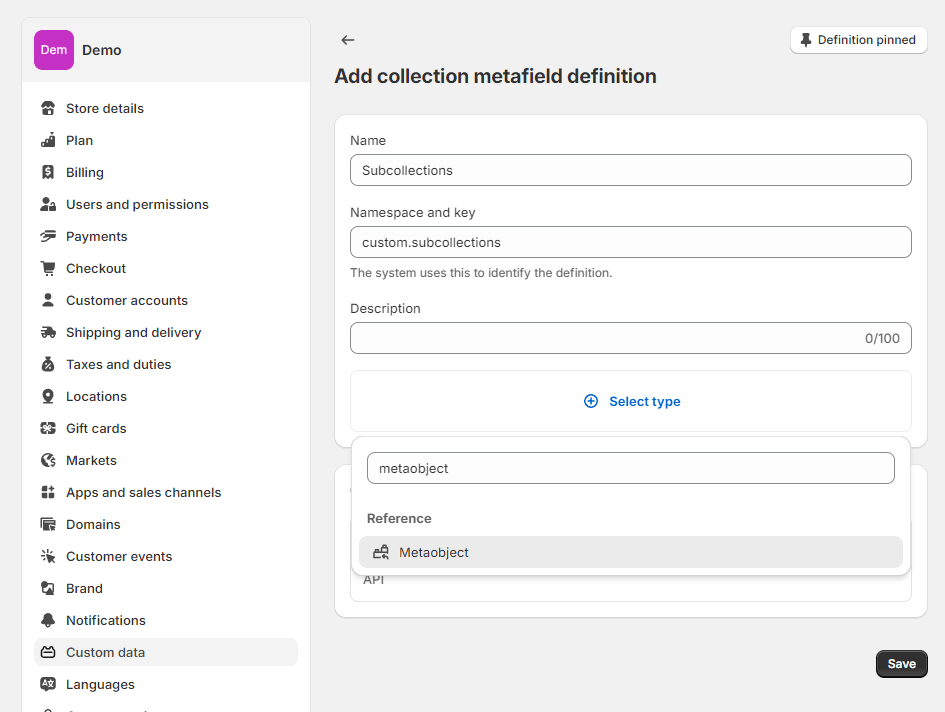Click the Locations pin icon
The width and height of the screenshot is (945, 712).
tap(48, 396)
